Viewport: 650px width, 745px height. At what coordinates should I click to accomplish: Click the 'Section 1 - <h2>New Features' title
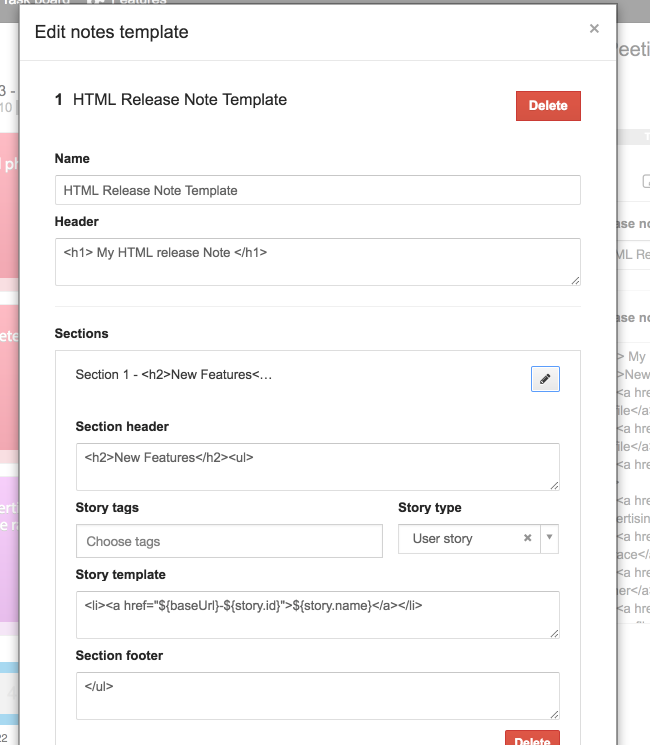174,375
